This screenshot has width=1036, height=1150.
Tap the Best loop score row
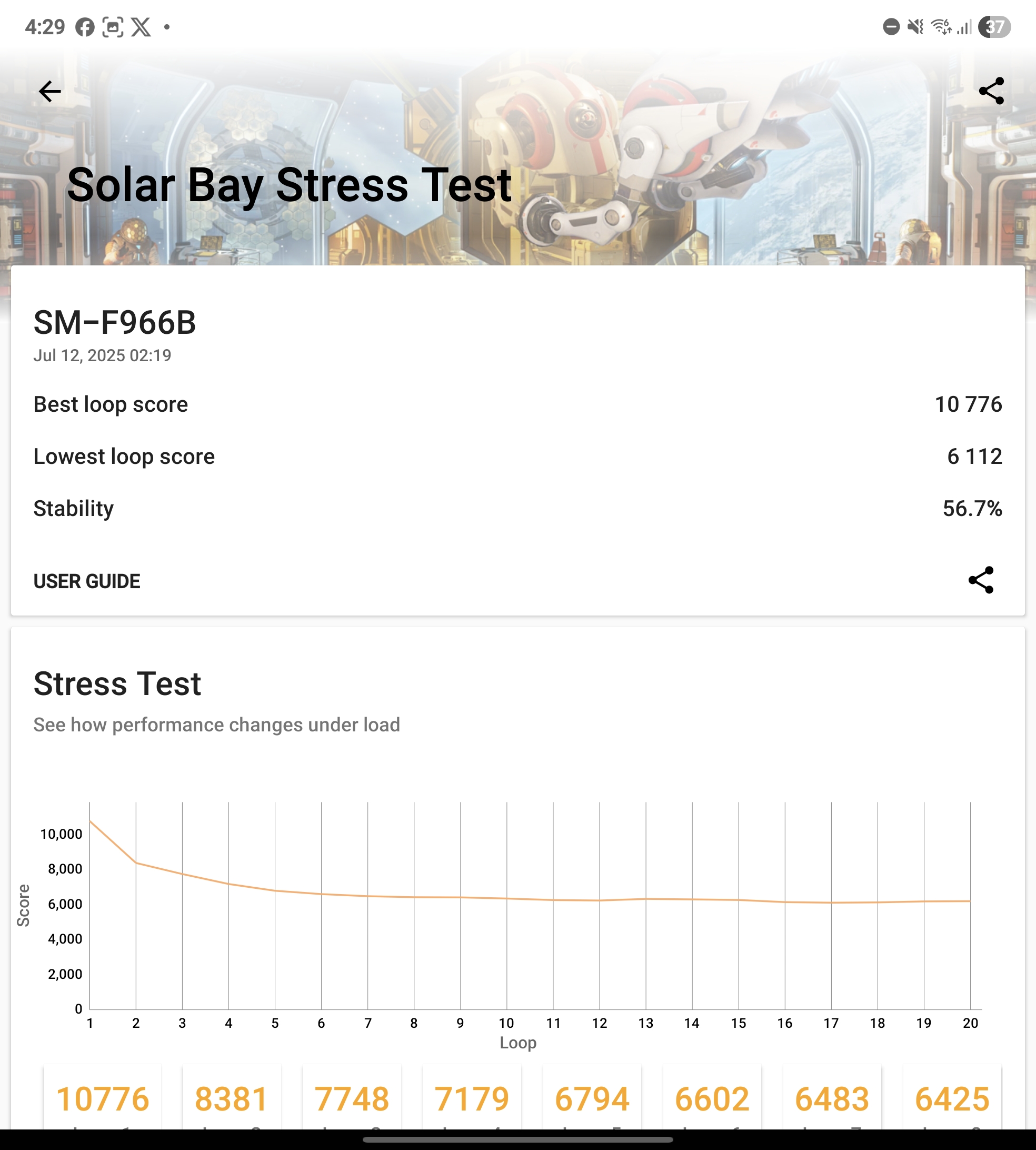[x=517, y=404]
